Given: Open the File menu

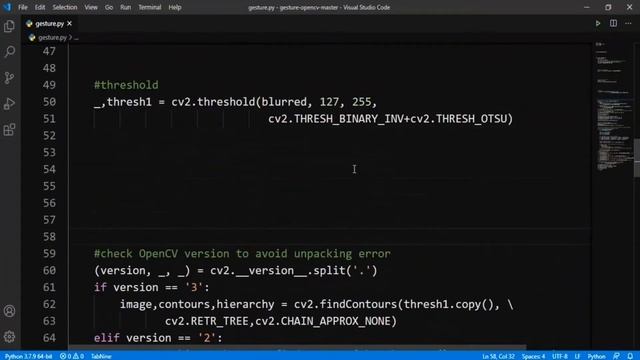Looking at the screenshot, I should pos(23,7).
